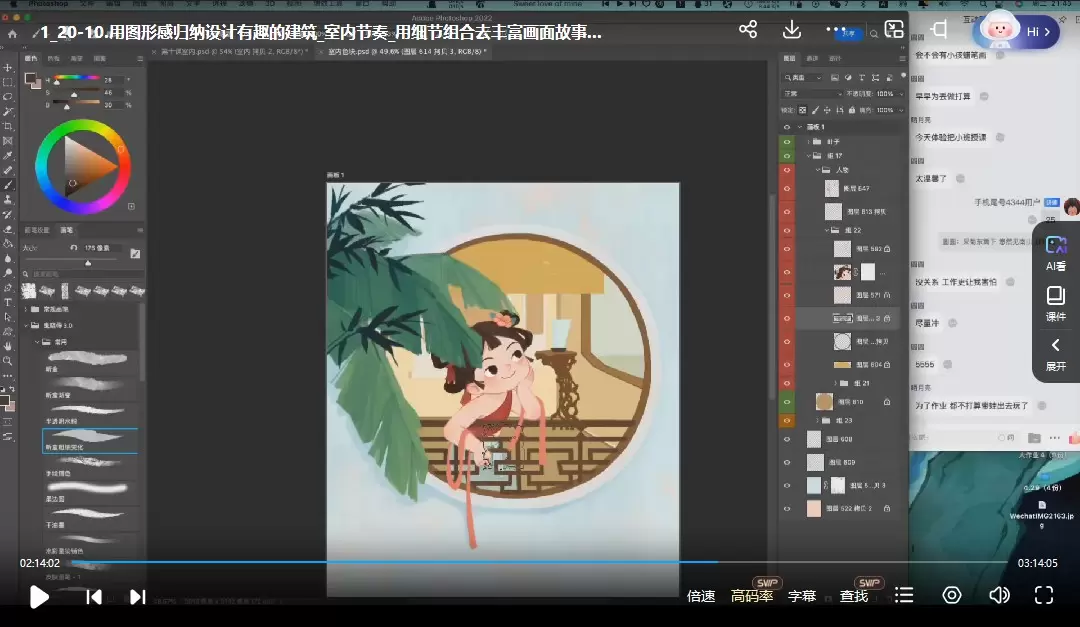Viewport: 1080px width, 627px height.
Task: Toggle the volume speaker icon
Action: tap(999, 595)
